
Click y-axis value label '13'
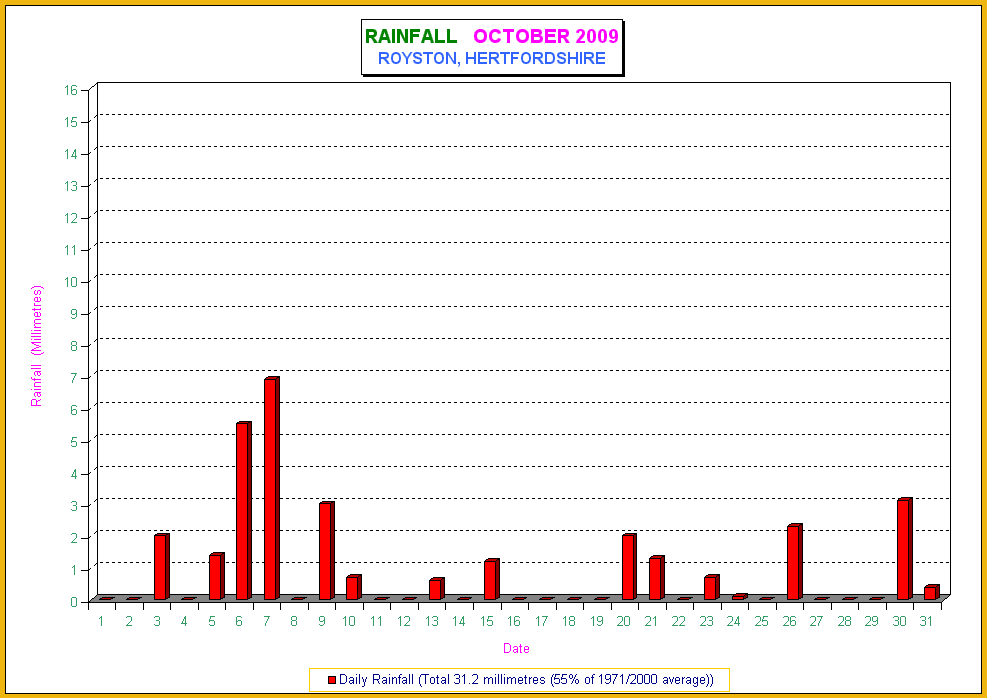(x=71, y=186)
